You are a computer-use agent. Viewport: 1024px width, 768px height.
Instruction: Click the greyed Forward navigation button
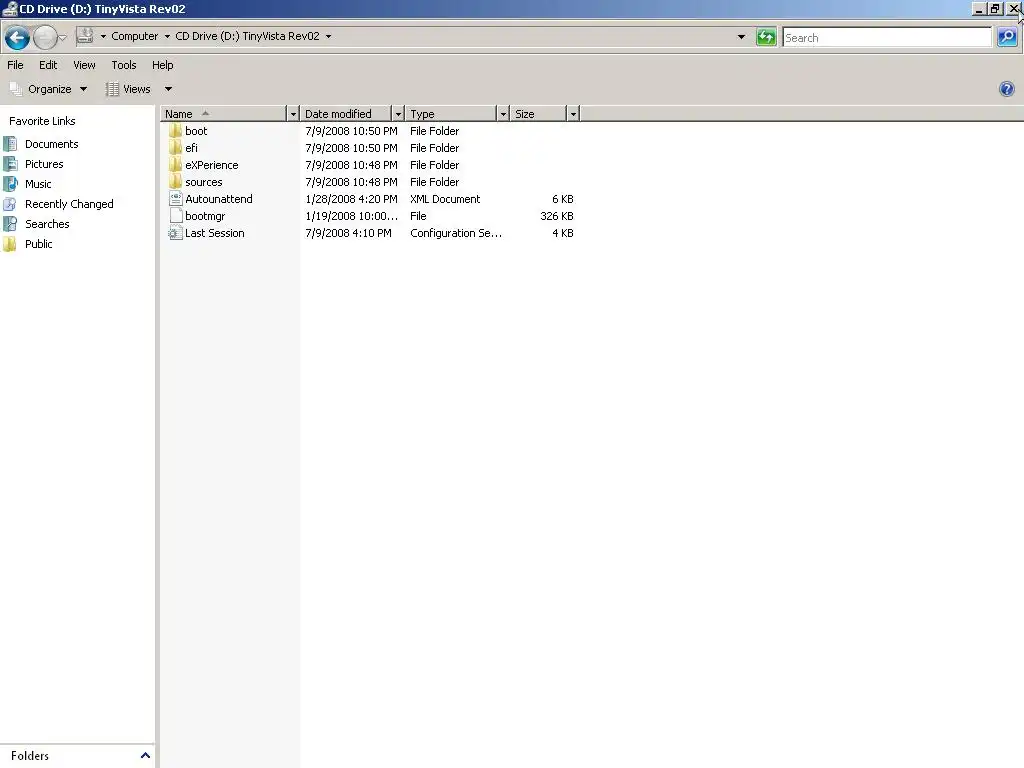click(x=45, y=37)
